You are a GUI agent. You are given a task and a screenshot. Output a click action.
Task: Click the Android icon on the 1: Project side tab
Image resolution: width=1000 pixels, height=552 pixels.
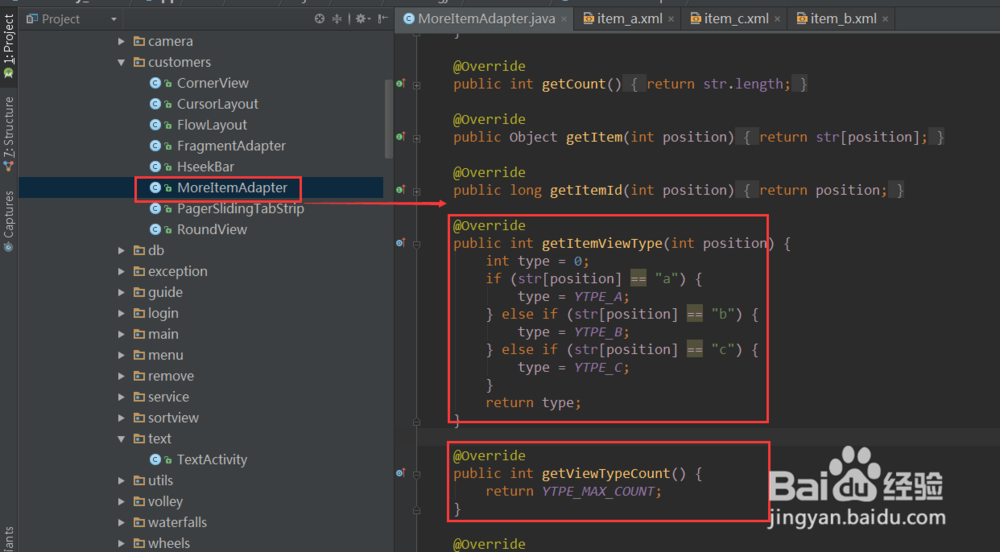click(x=8, y=73)
